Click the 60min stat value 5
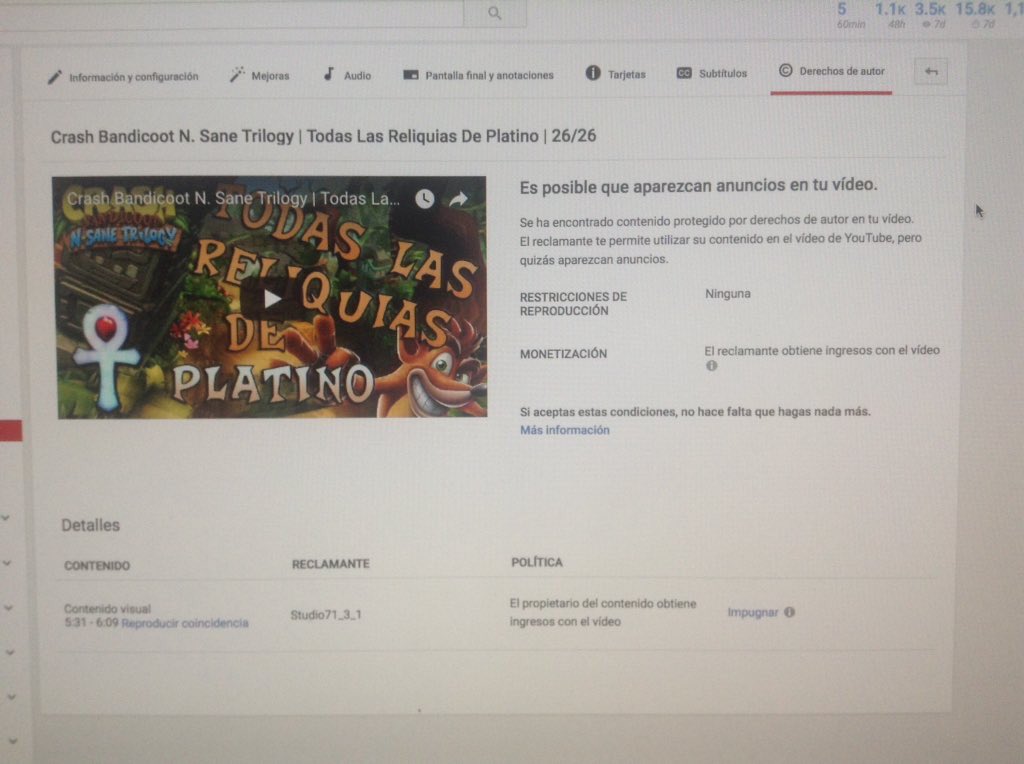1024x764 pixels. (842, 9)
